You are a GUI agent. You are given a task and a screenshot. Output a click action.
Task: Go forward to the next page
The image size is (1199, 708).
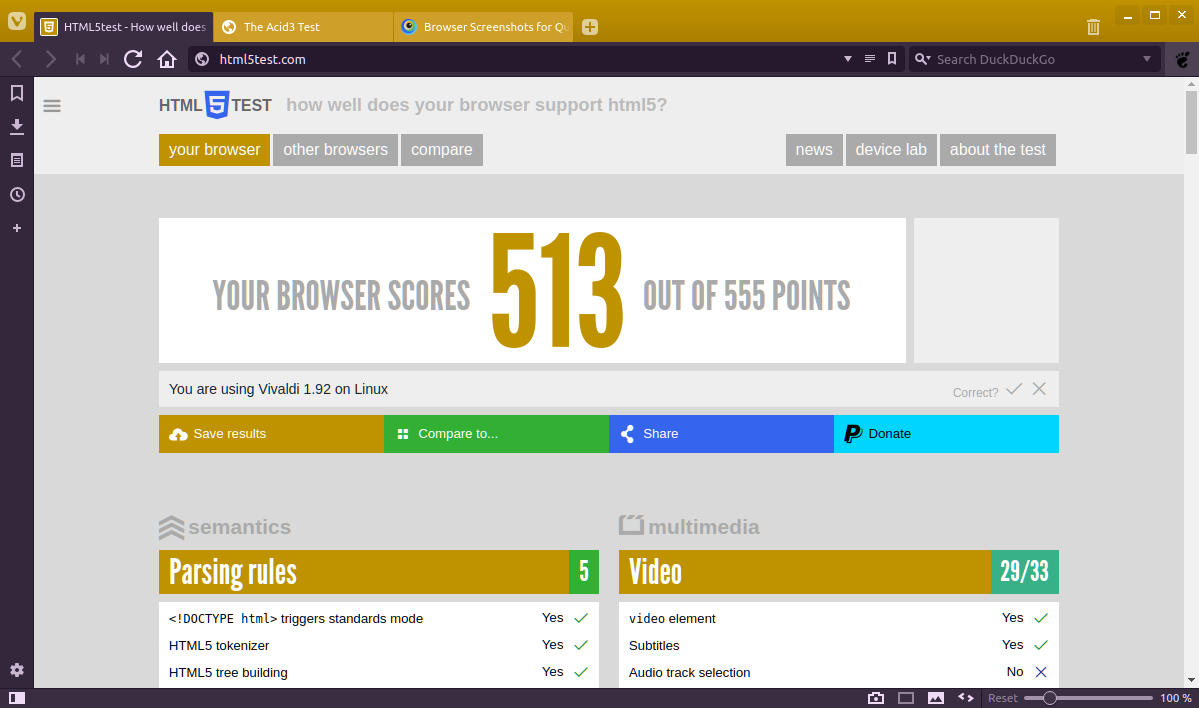click(50, 59)
